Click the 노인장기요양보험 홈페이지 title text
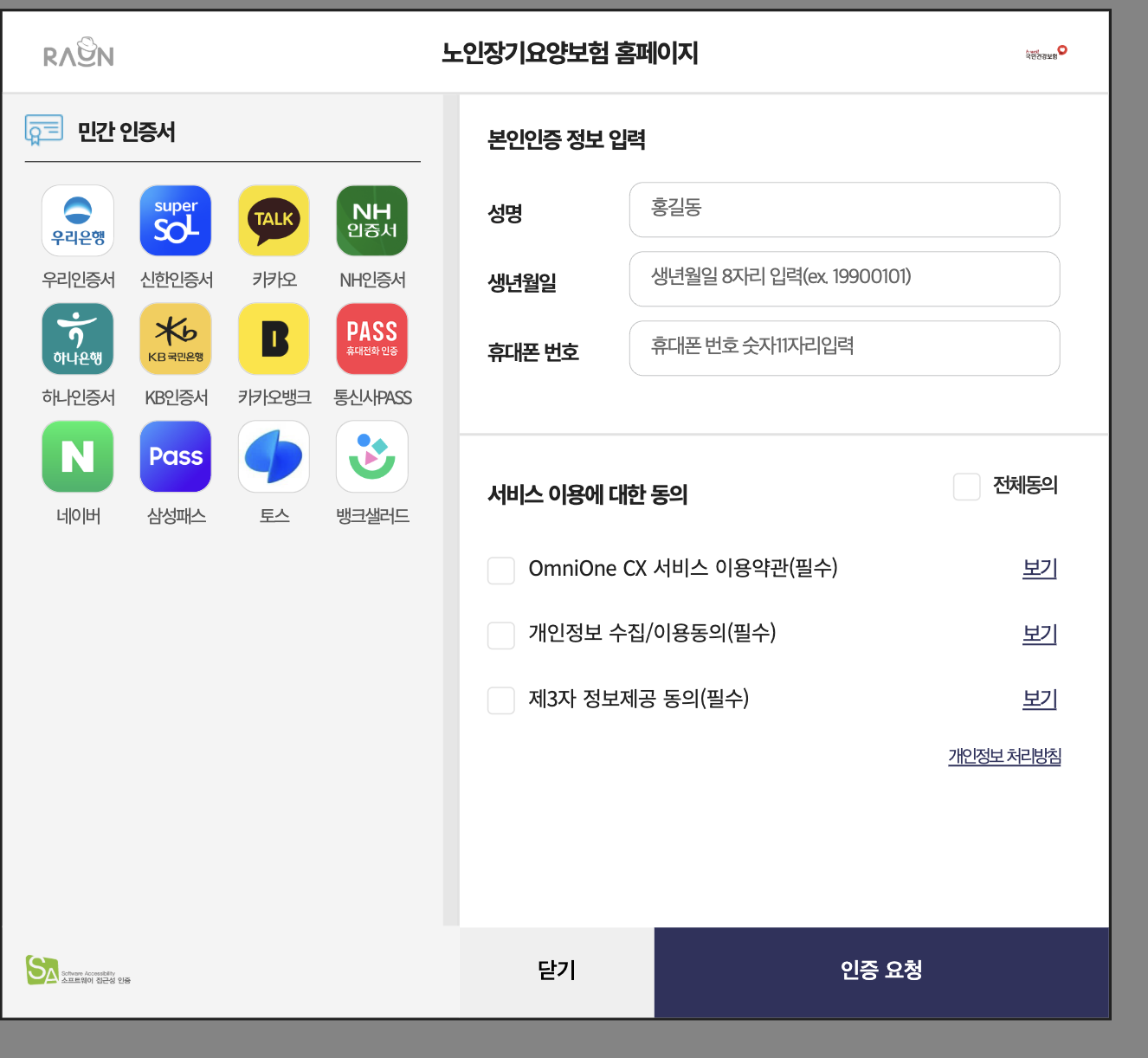 click(570, 53)
